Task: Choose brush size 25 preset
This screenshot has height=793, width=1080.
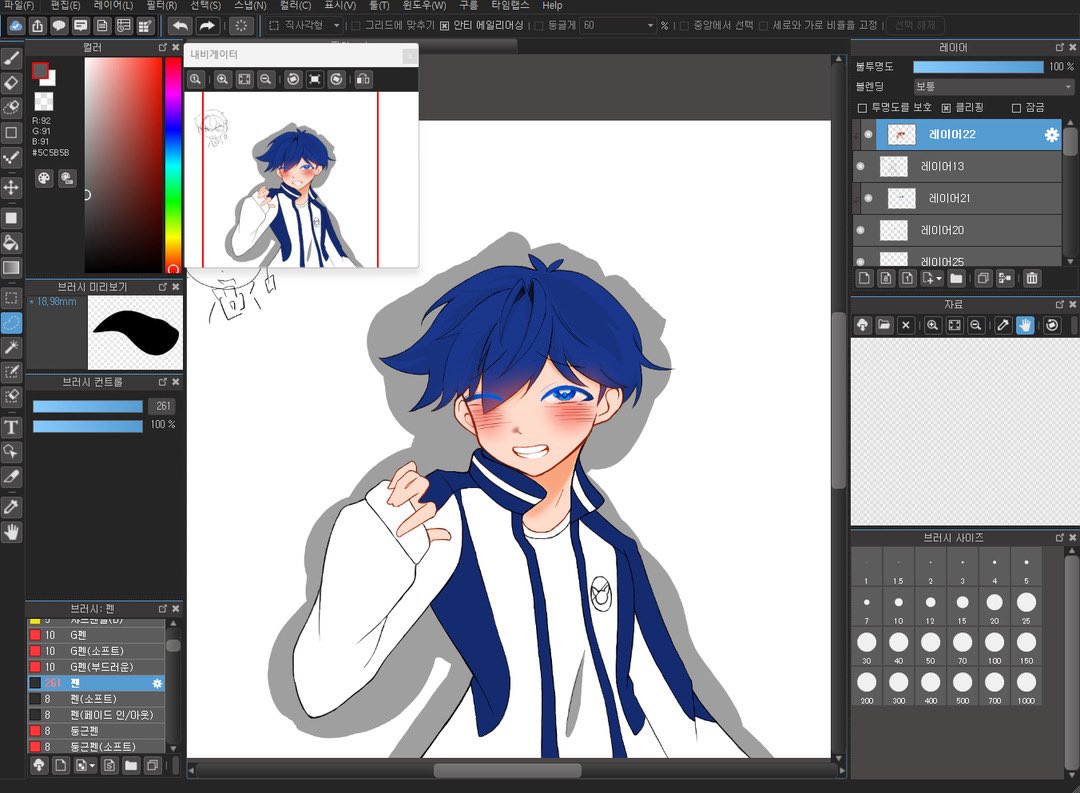Action: click(x=1026, y=608)
